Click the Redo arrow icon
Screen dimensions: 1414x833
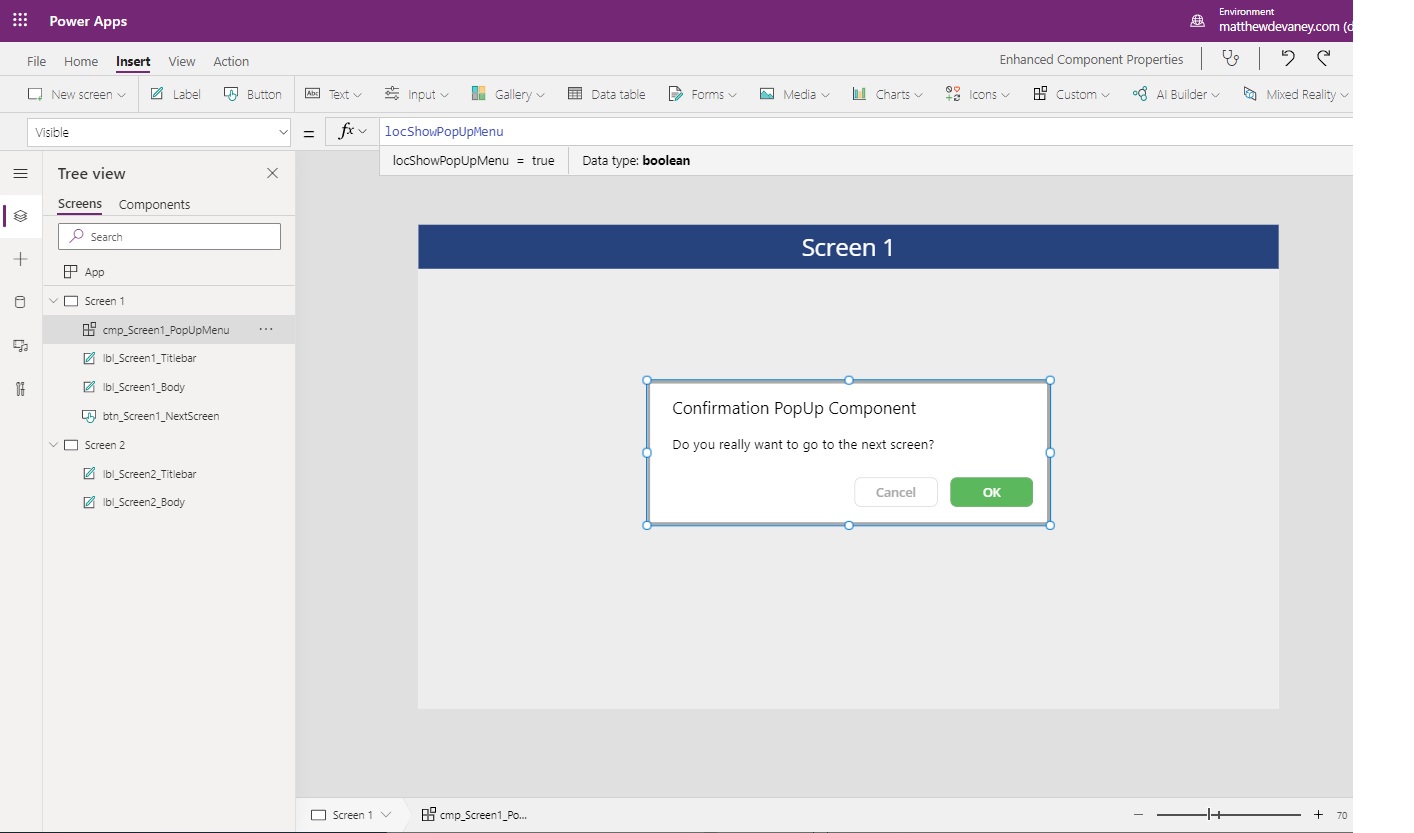click(x=1324, y=59)
